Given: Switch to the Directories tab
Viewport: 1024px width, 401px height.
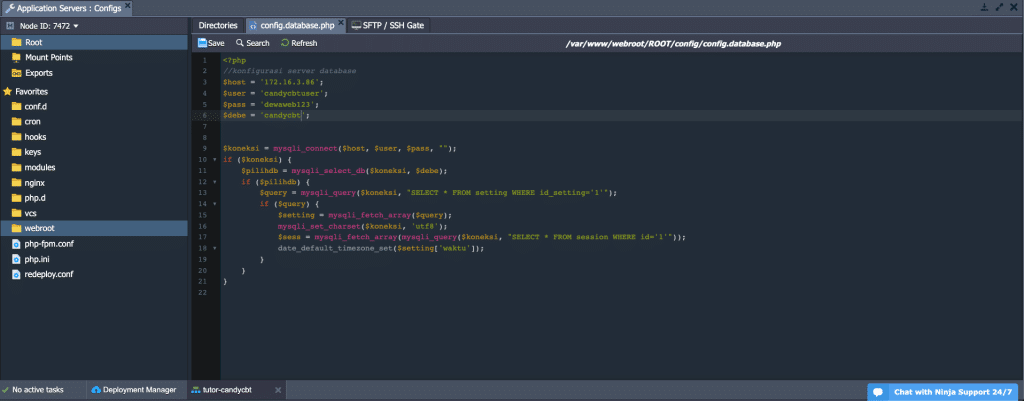Looking at the screenshot, I should coord(218,25).
